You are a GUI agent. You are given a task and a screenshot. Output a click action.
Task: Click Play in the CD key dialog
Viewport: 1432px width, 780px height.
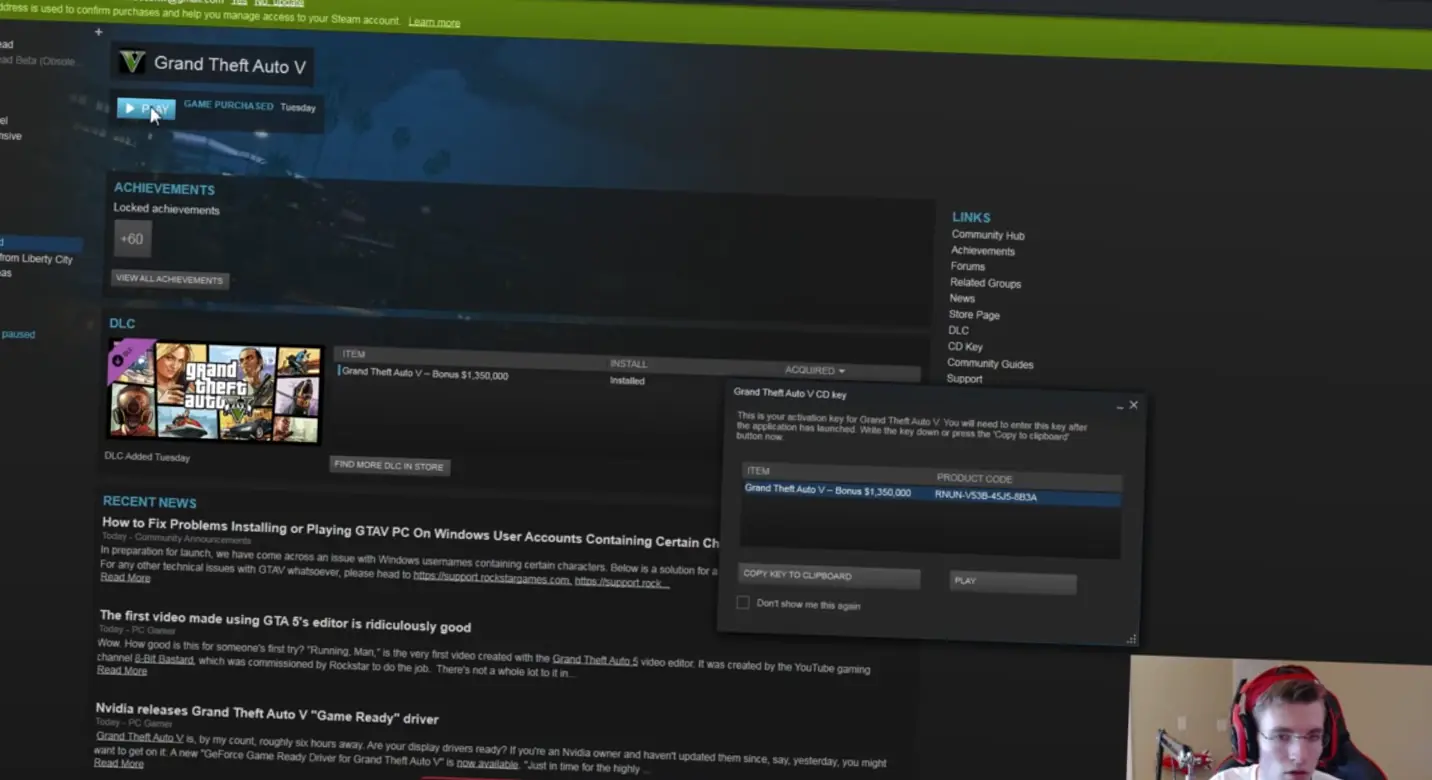pos(1012,581)
